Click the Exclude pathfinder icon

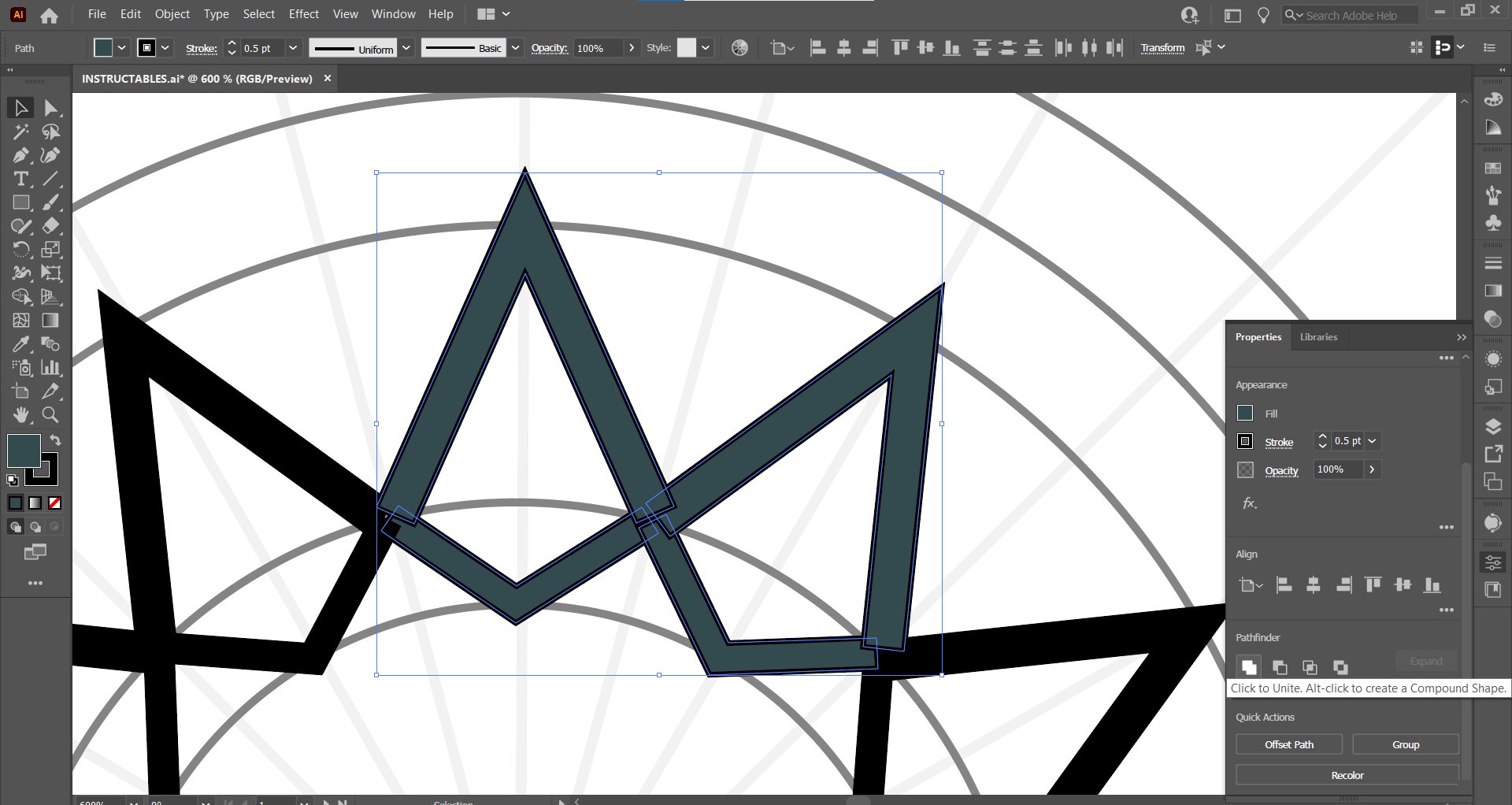(x=1340, y=667)
